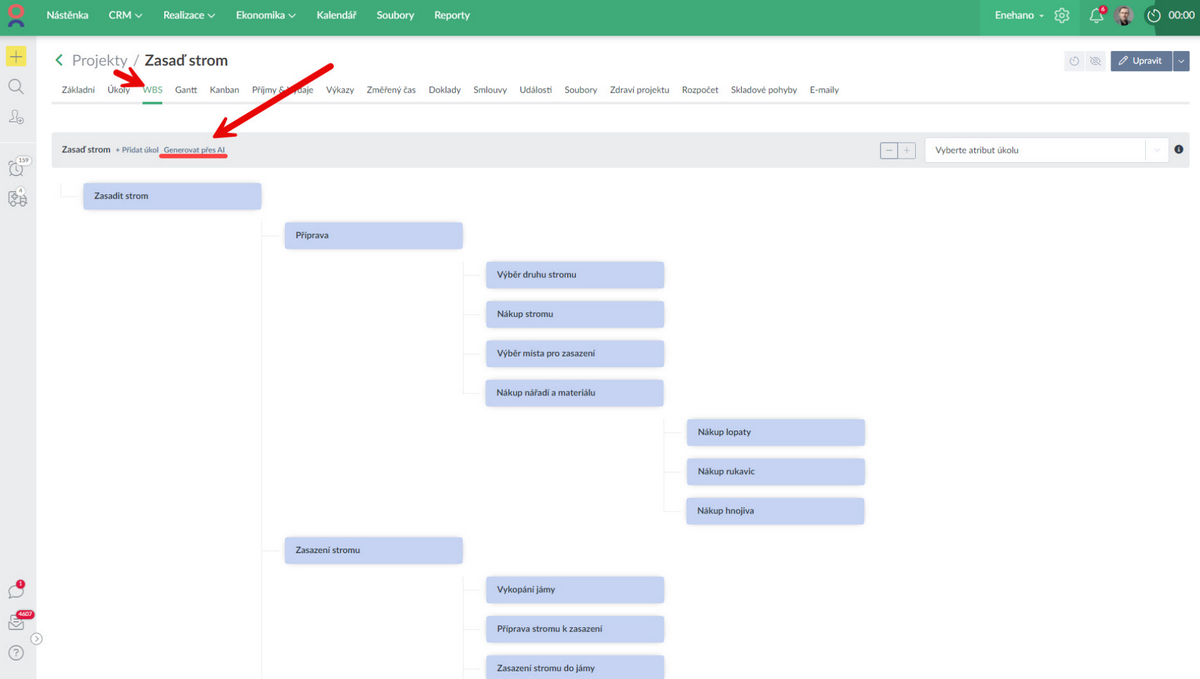Open the Ekonomika menu
This screenshot has height=679, width=1200.
point(266,16)
